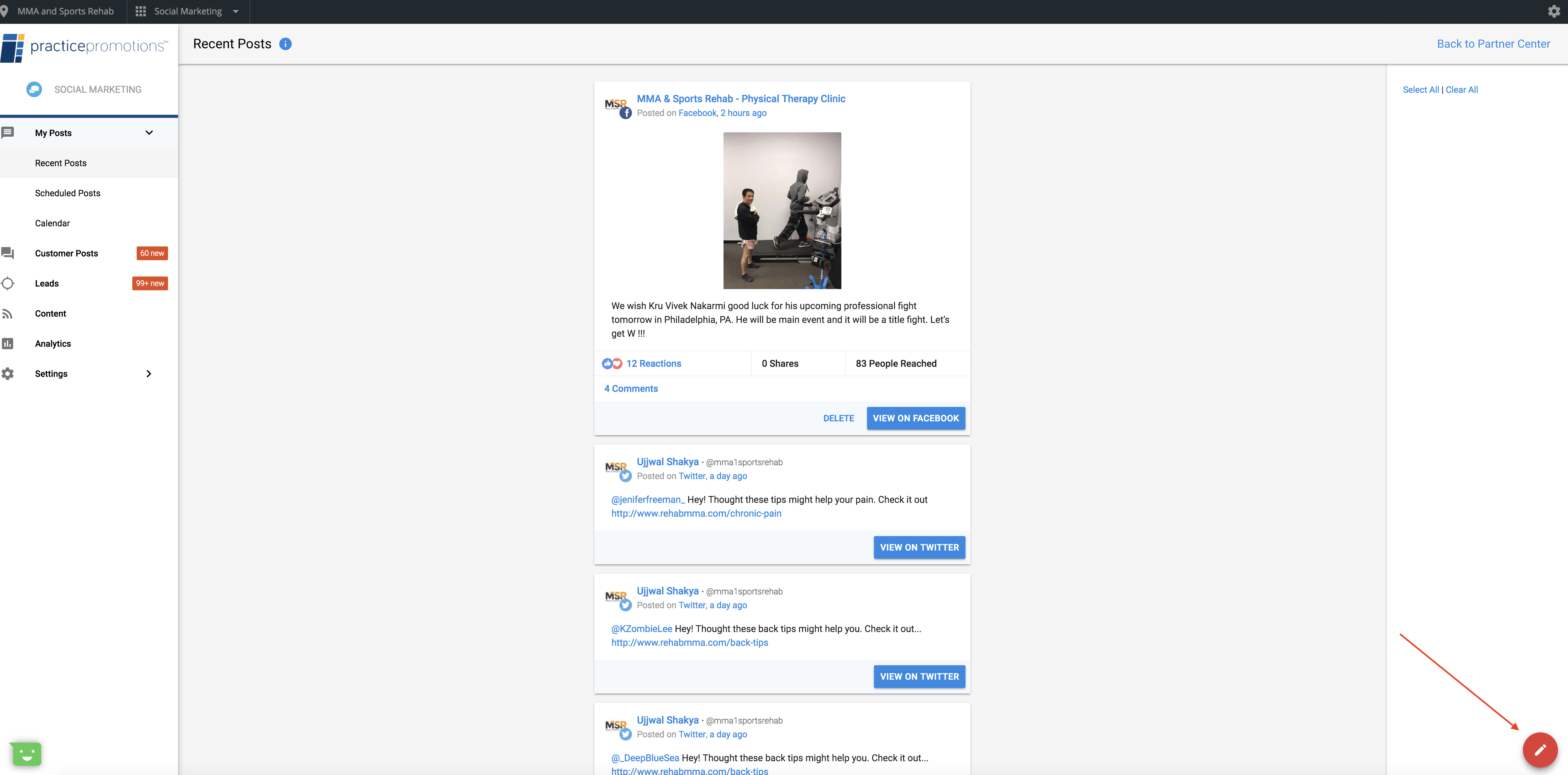Click the red compose pencil button
The image size is (1568, 775).
click(x=1539, y=749)
